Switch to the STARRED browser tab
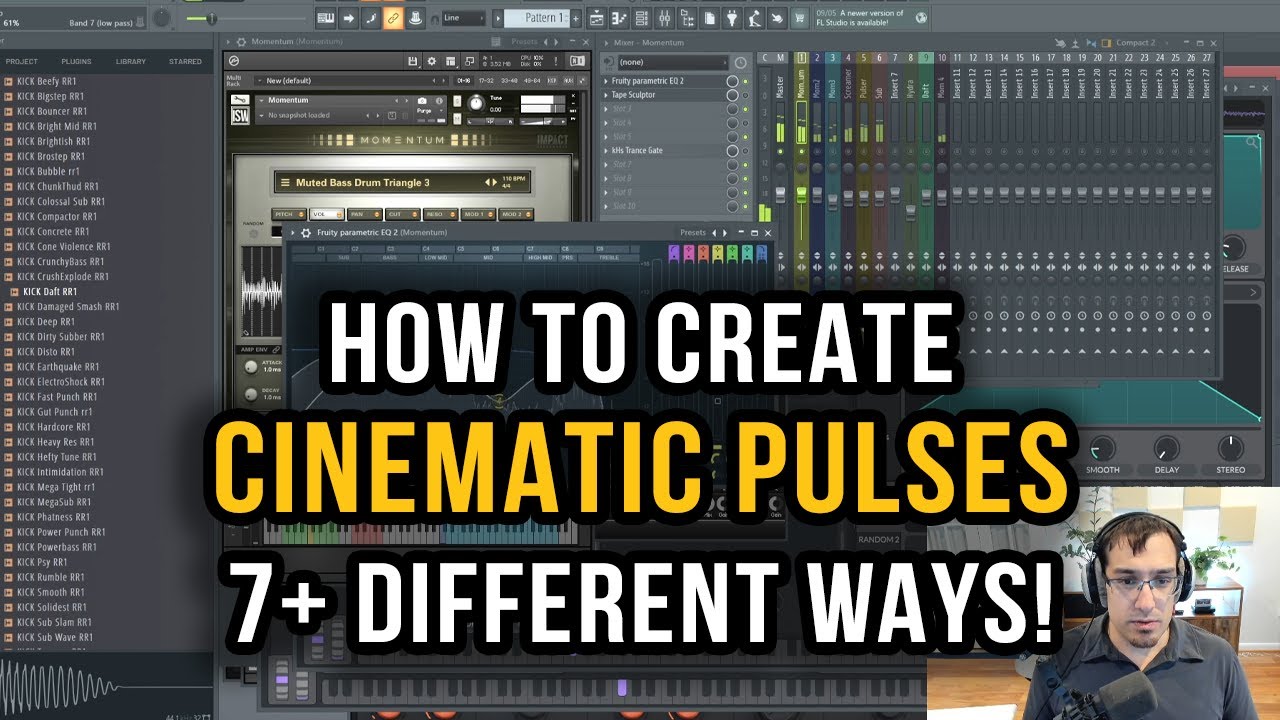This screenshot has height=720, width=1280. 185,62
